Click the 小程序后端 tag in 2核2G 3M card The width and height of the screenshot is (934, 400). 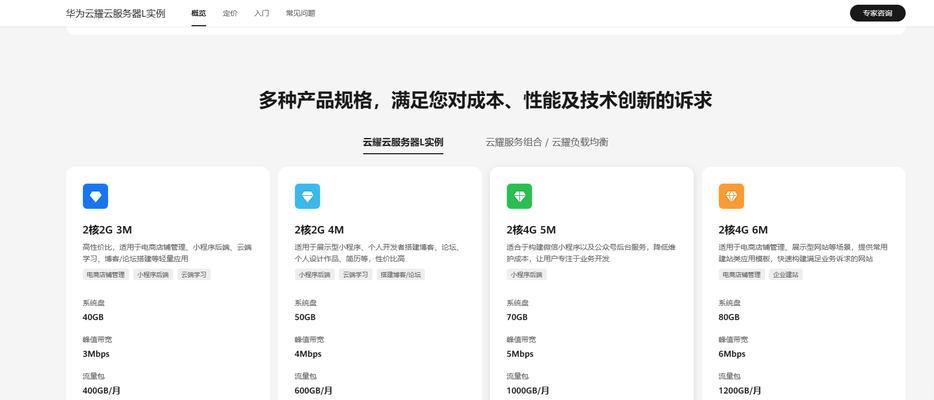coord(153,275)
